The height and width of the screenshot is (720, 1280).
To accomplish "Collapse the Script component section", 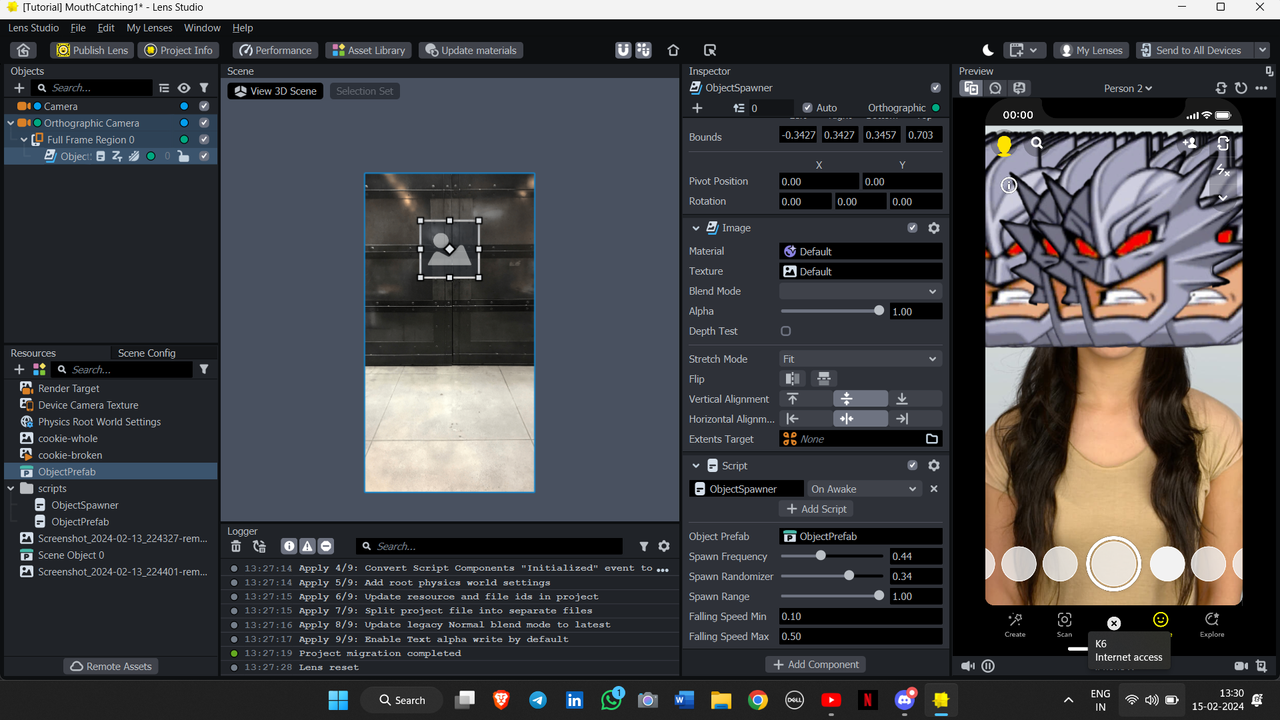I will click(x=696, y=466).
